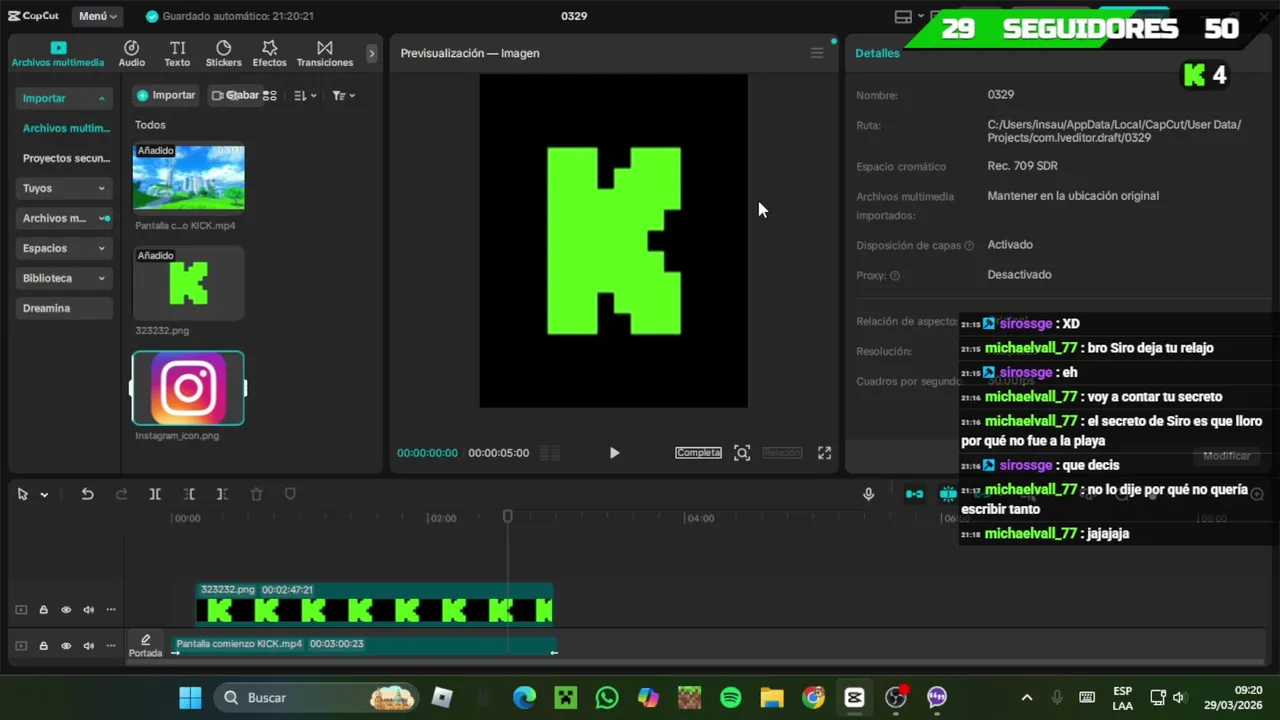Switch to the Stickers tab
Image resolution: width=1280 pixels, height=720 pixels.
coord(223,54)
